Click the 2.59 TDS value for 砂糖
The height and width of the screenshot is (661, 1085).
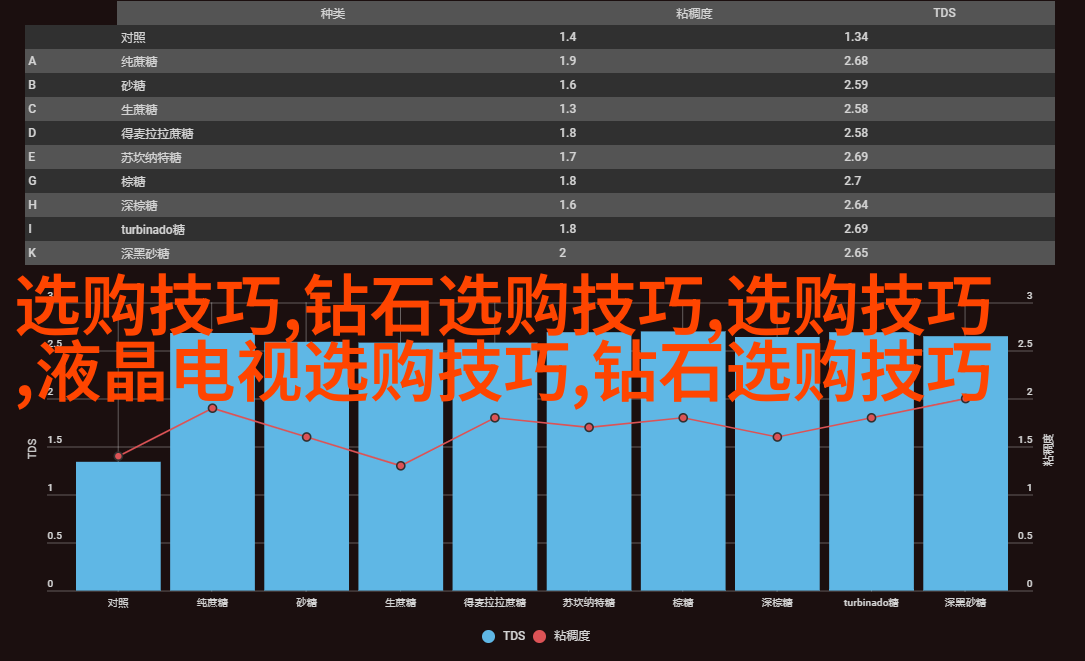856,85
